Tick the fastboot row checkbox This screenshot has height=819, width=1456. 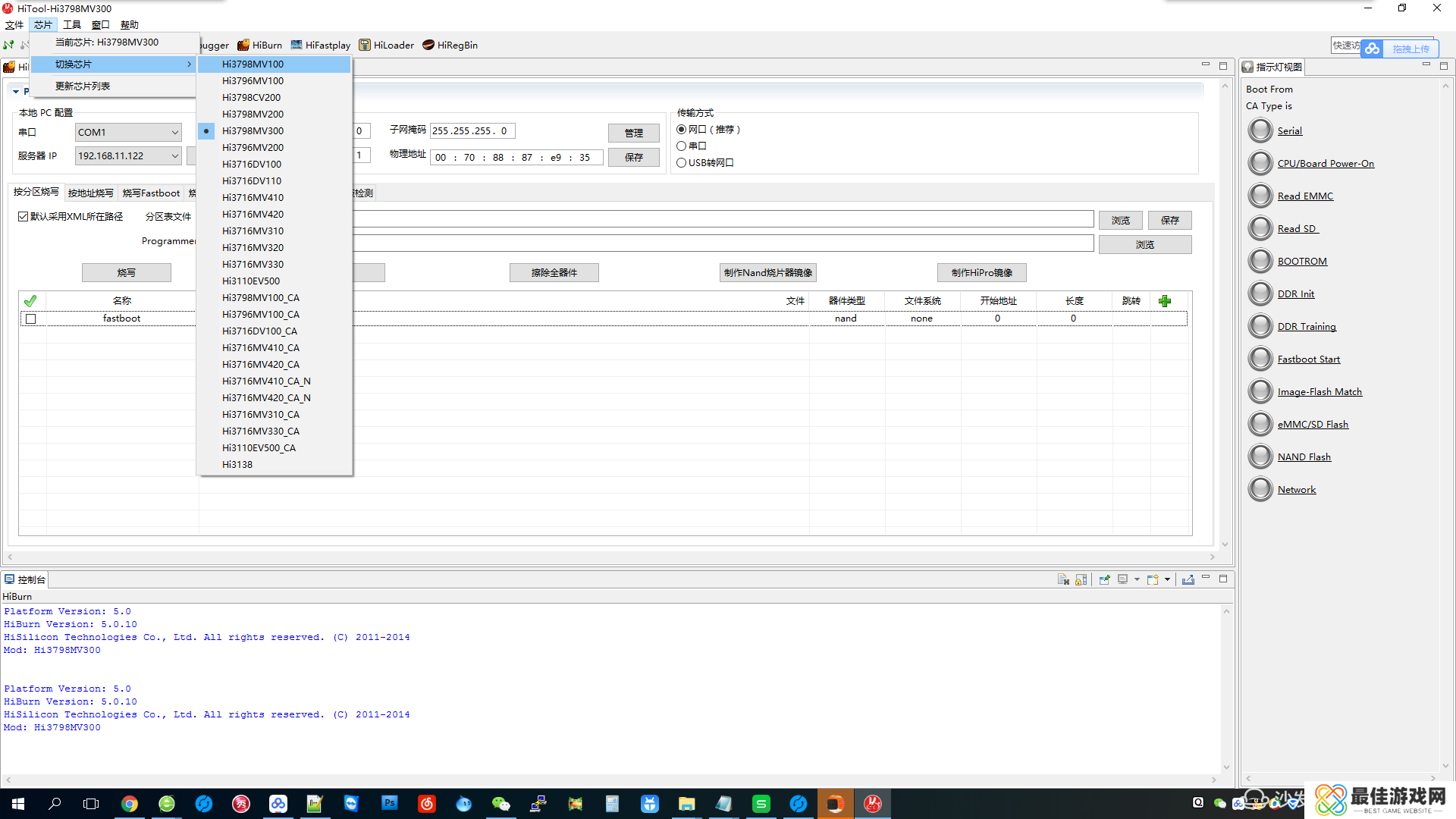click(x=31, y=319)
